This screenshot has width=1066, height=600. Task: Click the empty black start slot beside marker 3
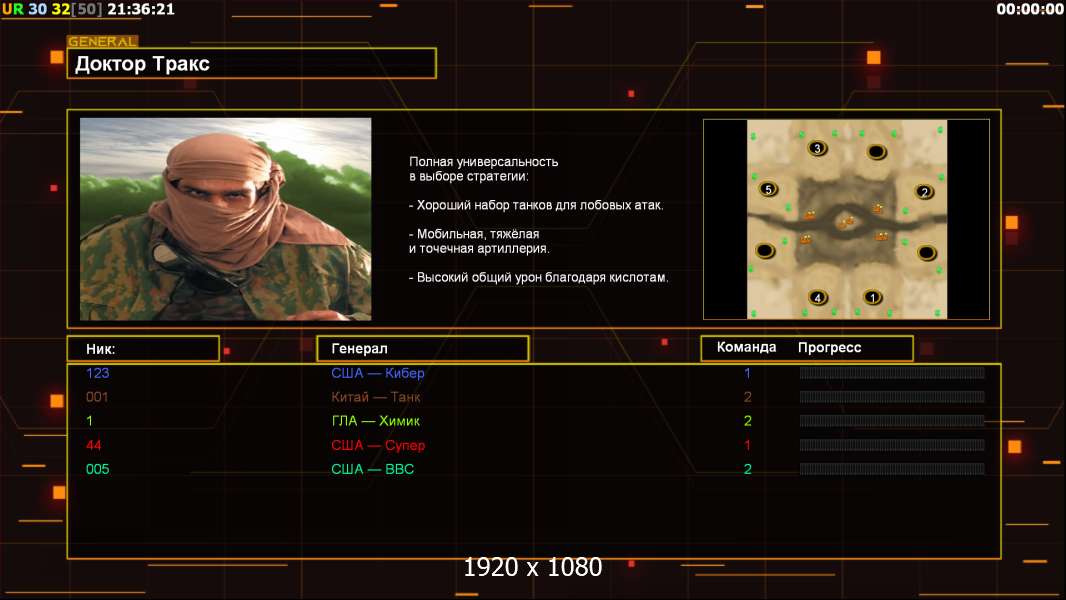coord(876,152)
